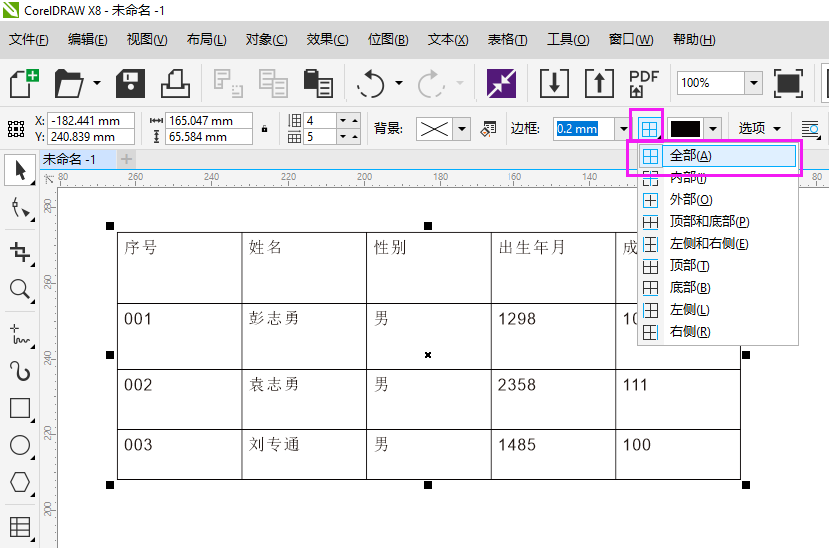The image size is (829, 548).
Task: Save document floppy icon
Action: click(x=130, y=83)
